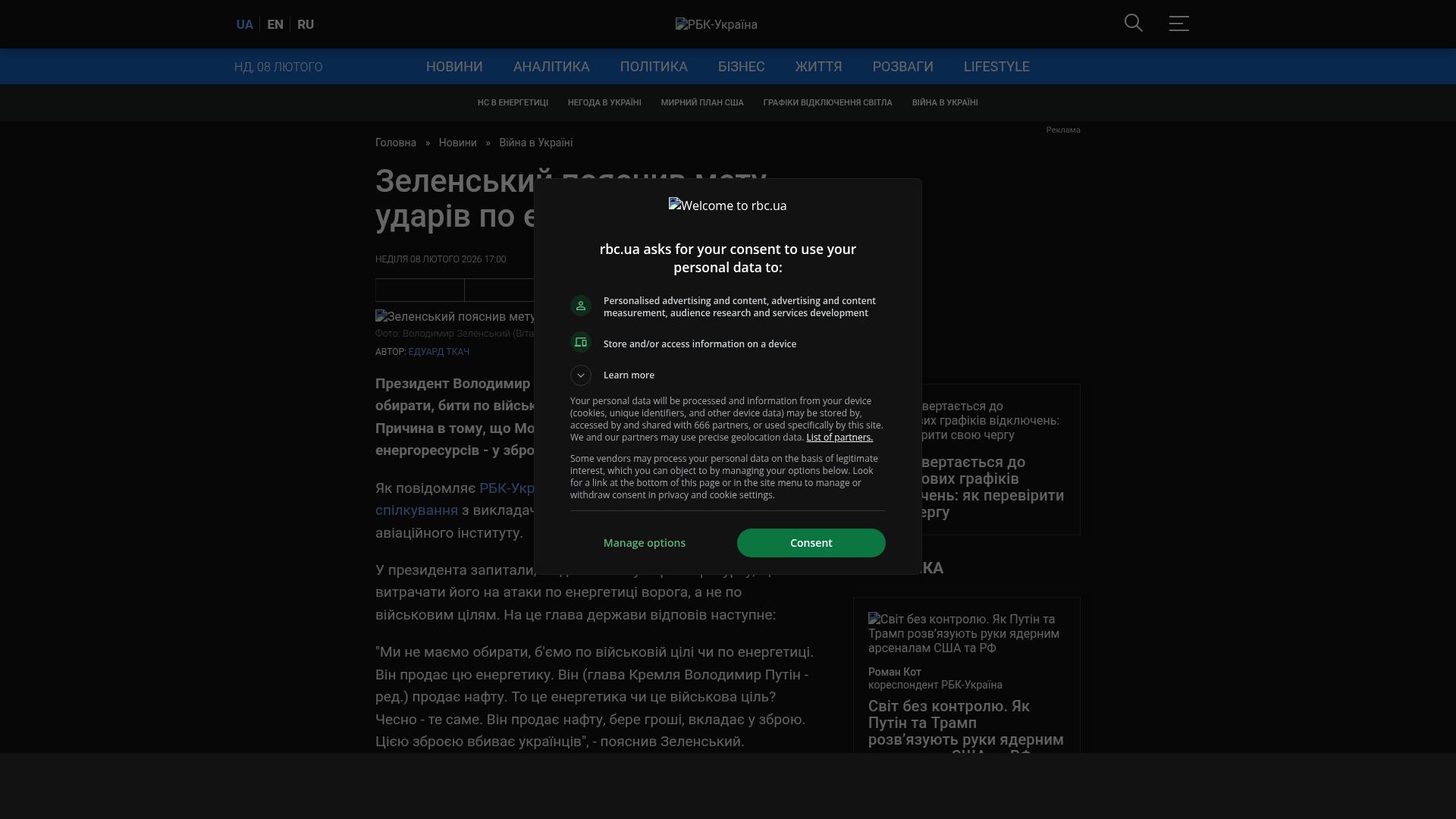
Task: Open the АНАЛІТИКА menu section
Action: click(x=551, y=67)
